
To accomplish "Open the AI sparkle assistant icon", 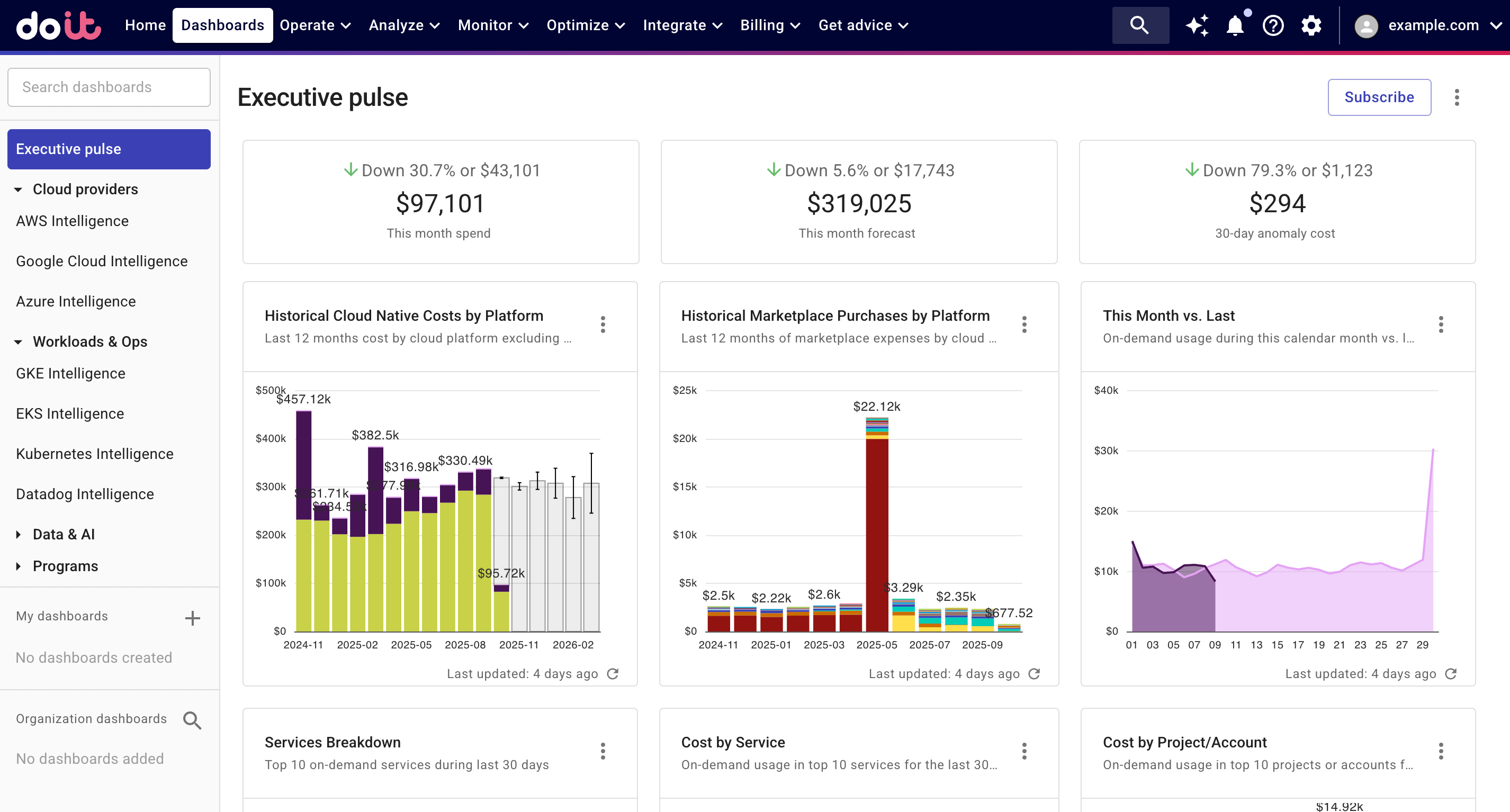I will 1197,25.
